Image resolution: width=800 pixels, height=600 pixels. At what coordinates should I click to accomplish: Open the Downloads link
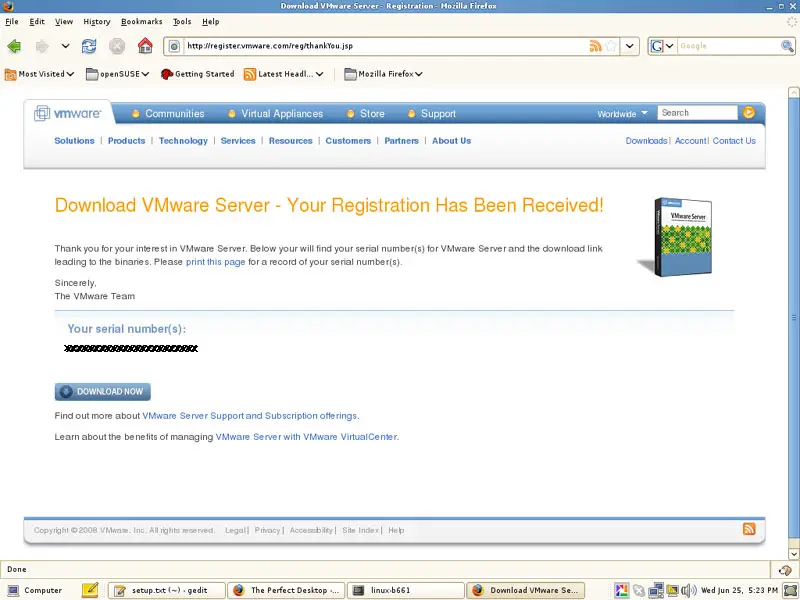click(x=646, y=141)
